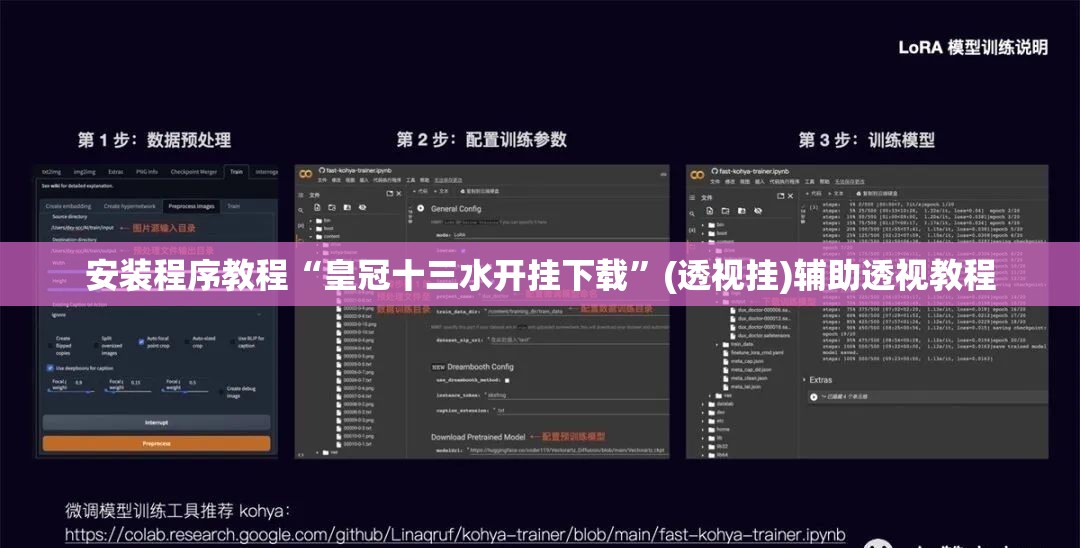Uncheck Auto focal point crop checkbox
Viewport: 1080px width, 548px height.
[x=141, y=341]
